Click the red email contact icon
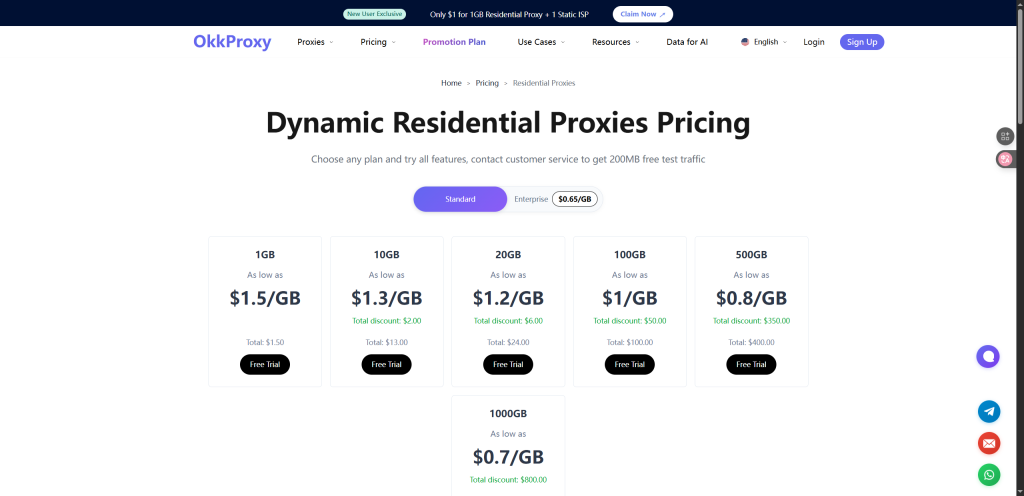Image resolution: width=1024 pixels, height=496 pixels. [x=989, y=443]
